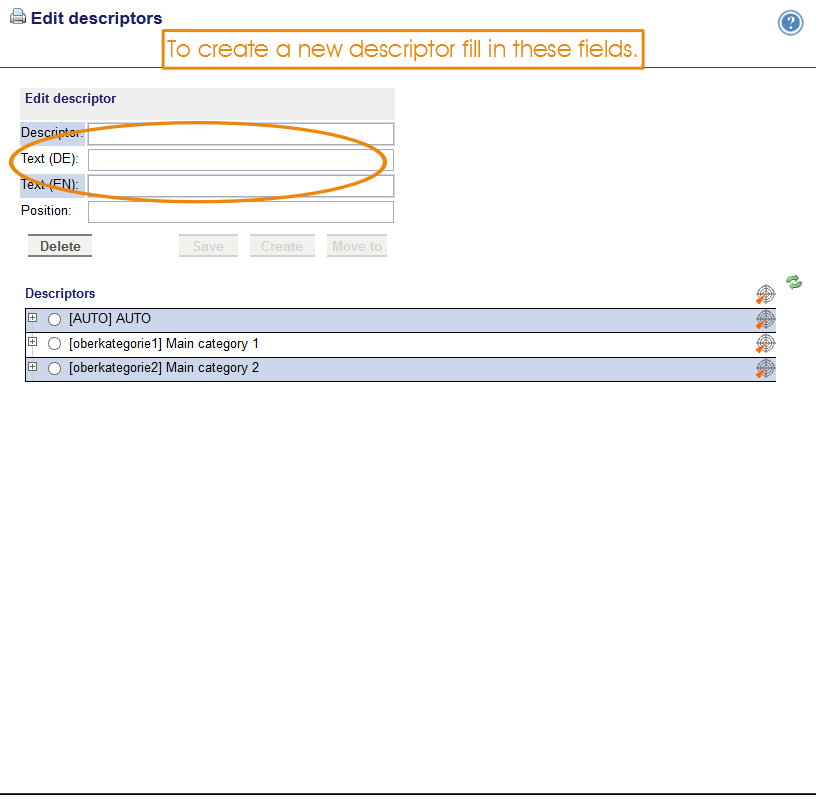Focus the Position input field
Image resolution: width=816 pixels, height=800 pixels.
point(241,212)
